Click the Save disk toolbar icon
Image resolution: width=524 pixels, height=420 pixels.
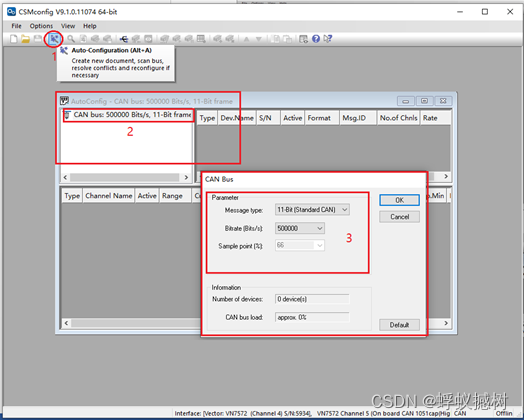37,39
